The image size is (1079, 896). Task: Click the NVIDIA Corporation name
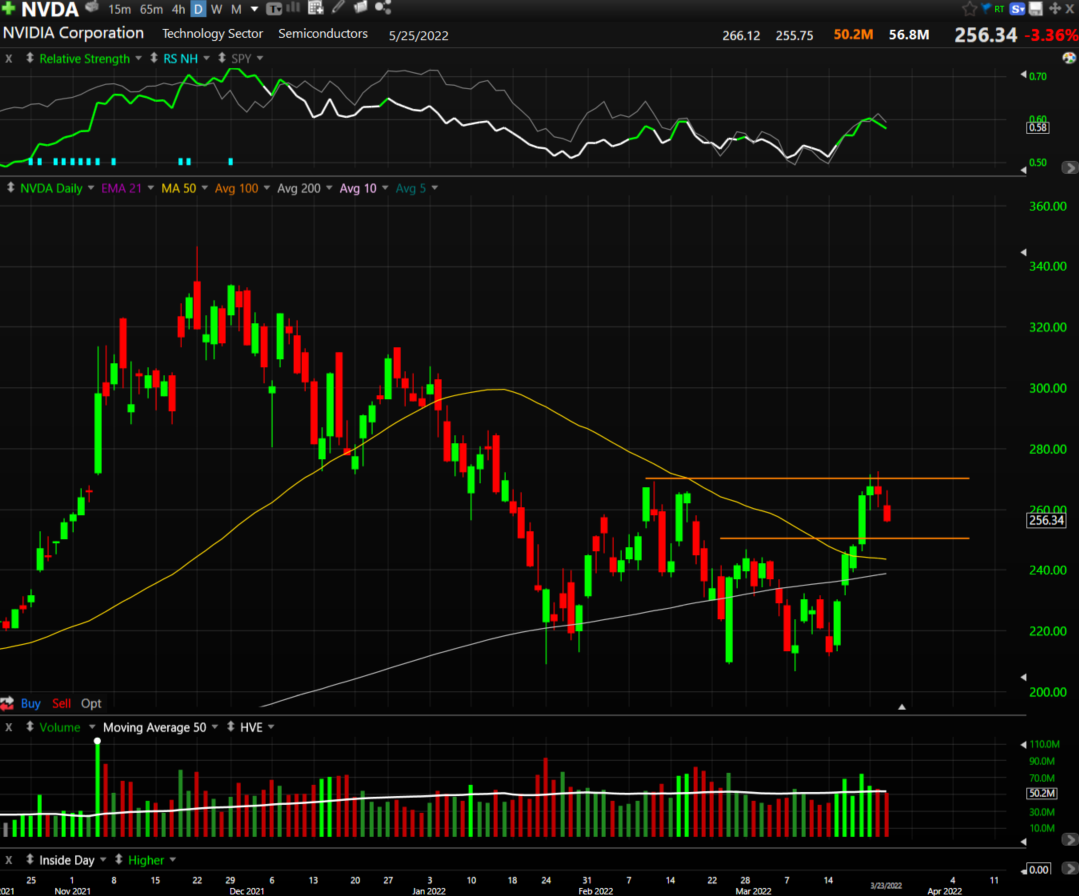click(74, 33)
